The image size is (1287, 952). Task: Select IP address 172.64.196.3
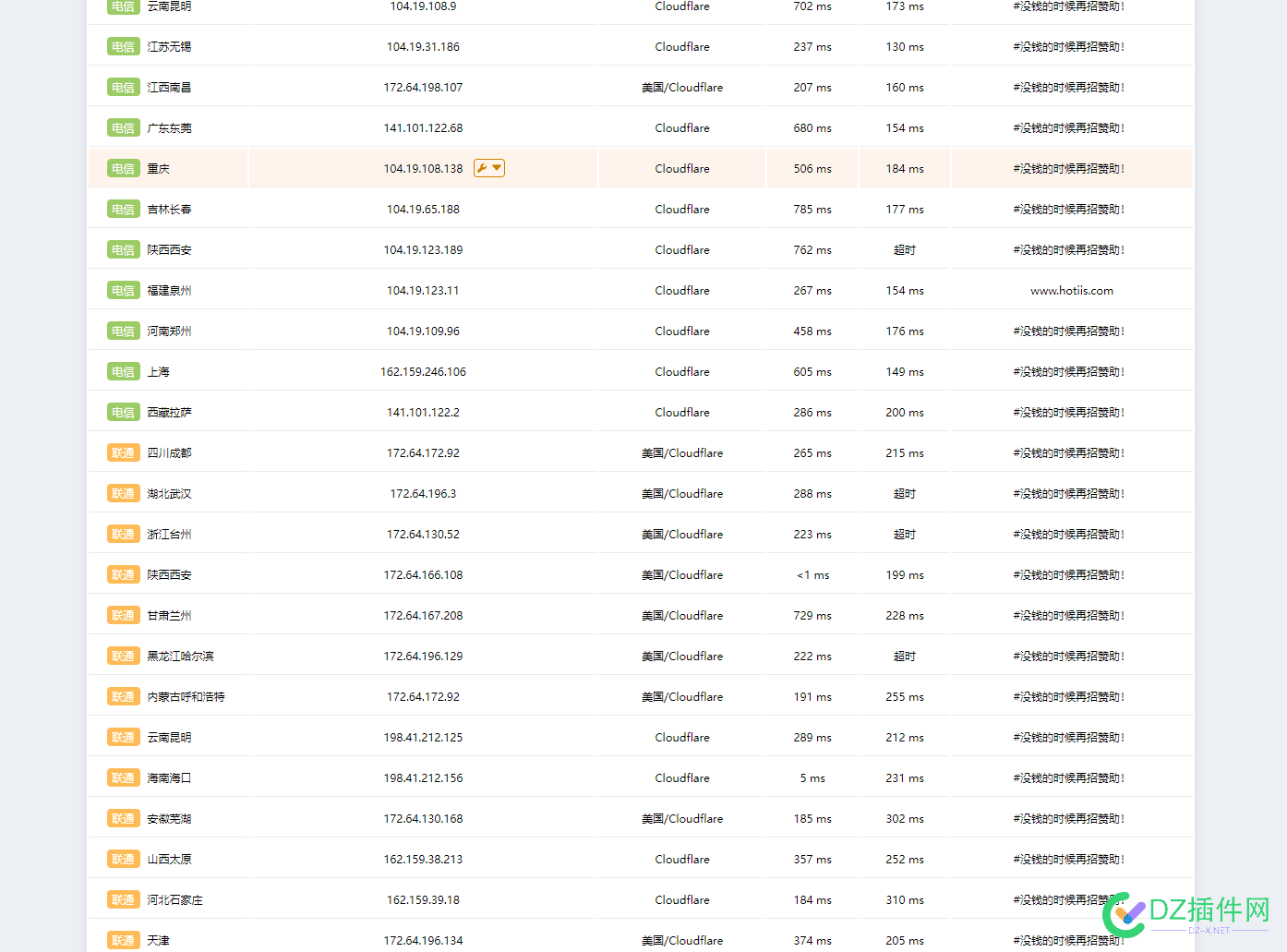(423, 494)
